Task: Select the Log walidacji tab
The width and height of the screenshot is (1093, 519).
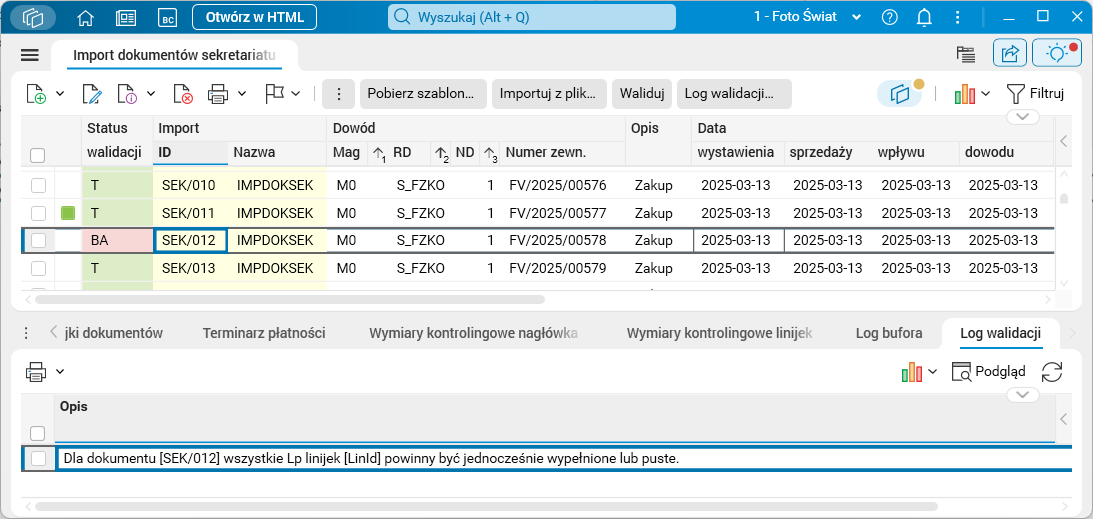Action: (x=1000, y=333)
